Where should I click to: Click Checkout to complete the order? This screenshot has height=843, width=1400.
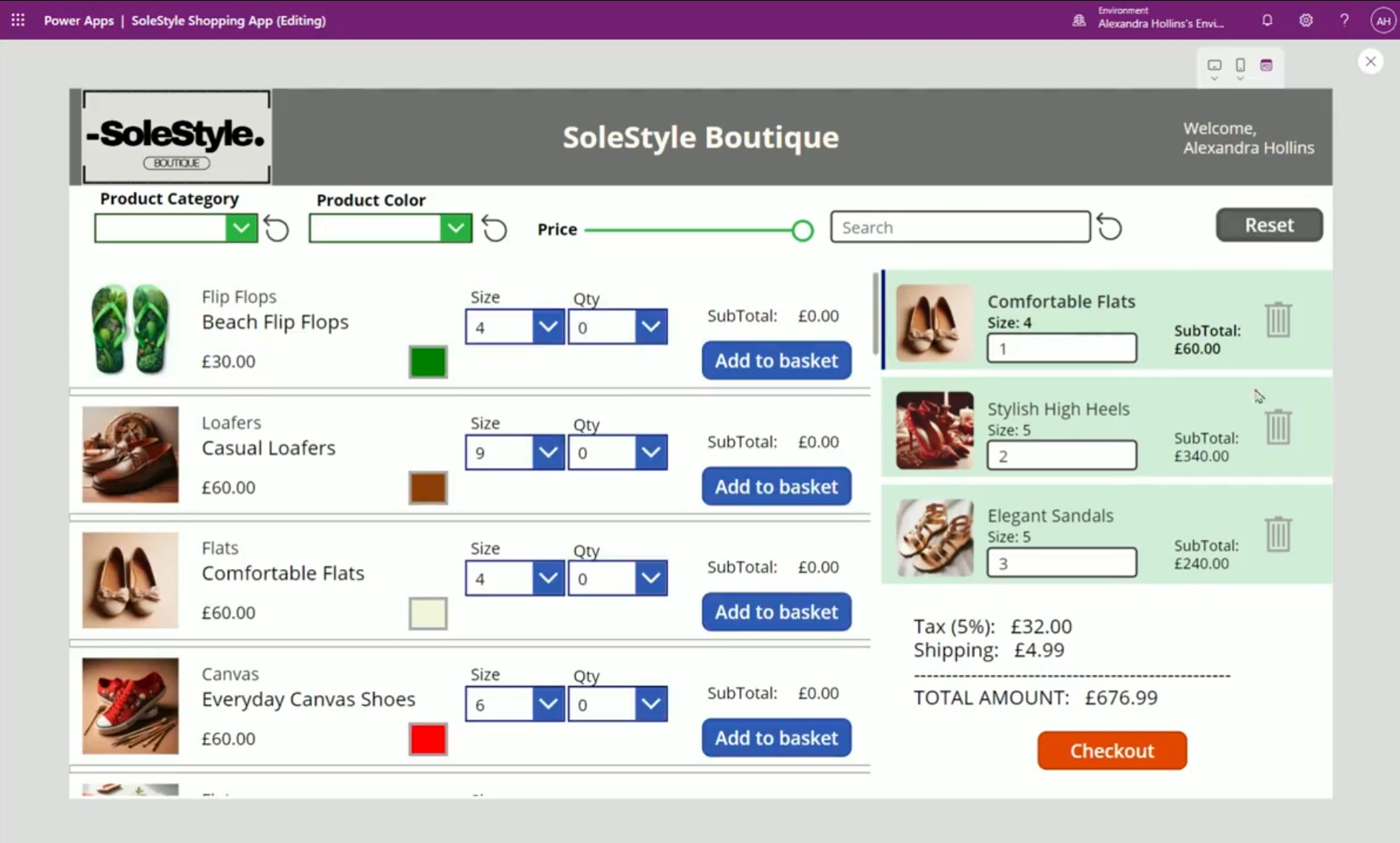coord(1112,750)
